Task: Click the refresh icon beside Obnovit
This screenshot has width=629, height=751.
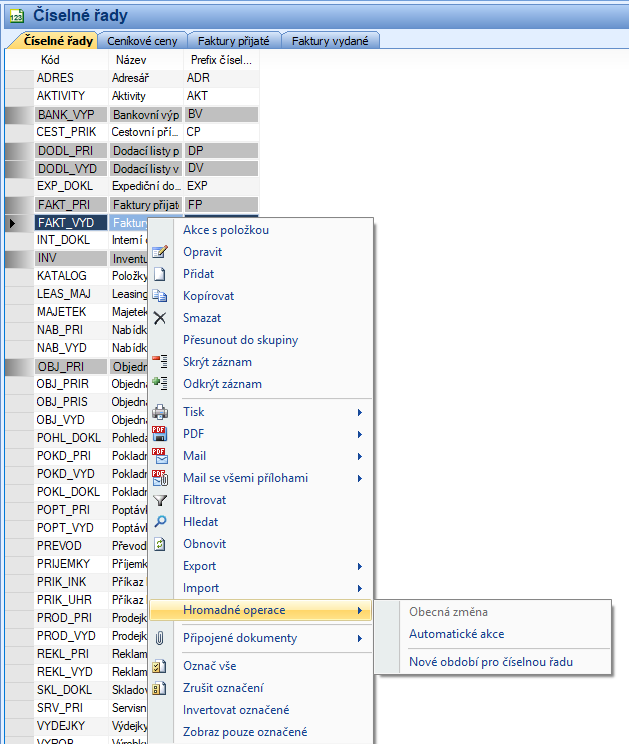Action: pos(159,544)
